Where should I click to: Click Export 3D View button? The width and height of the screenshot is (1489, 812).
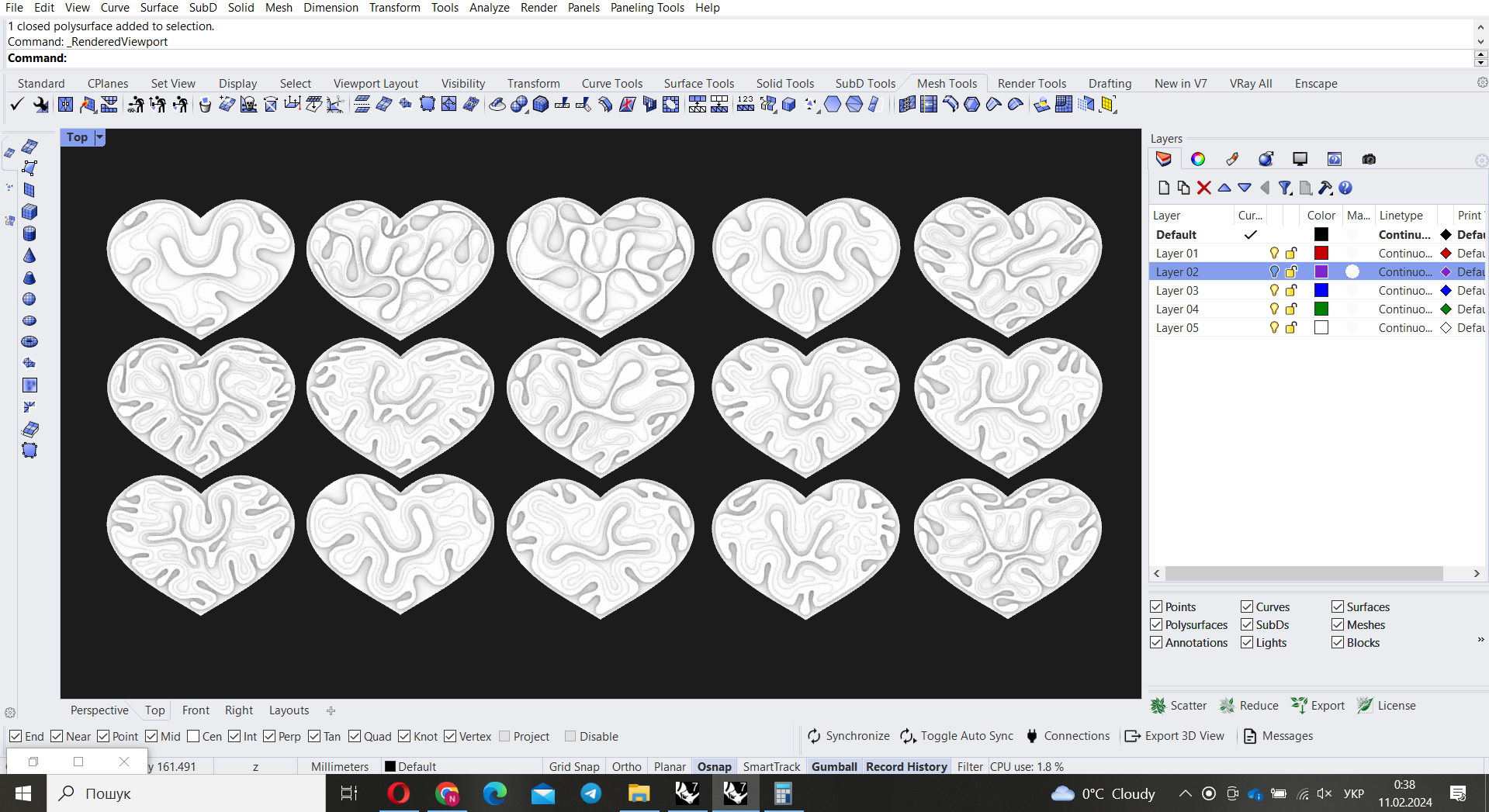pyautogui.click(x=1174, y=736)
